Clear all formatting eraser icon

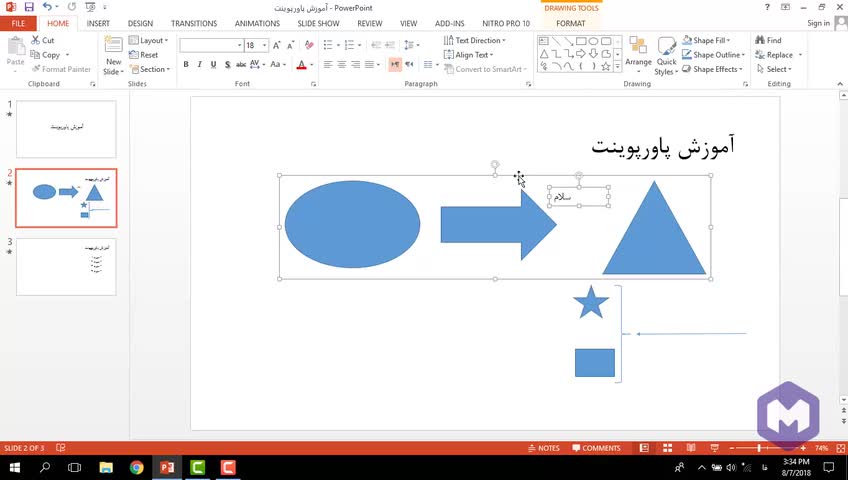309,45
